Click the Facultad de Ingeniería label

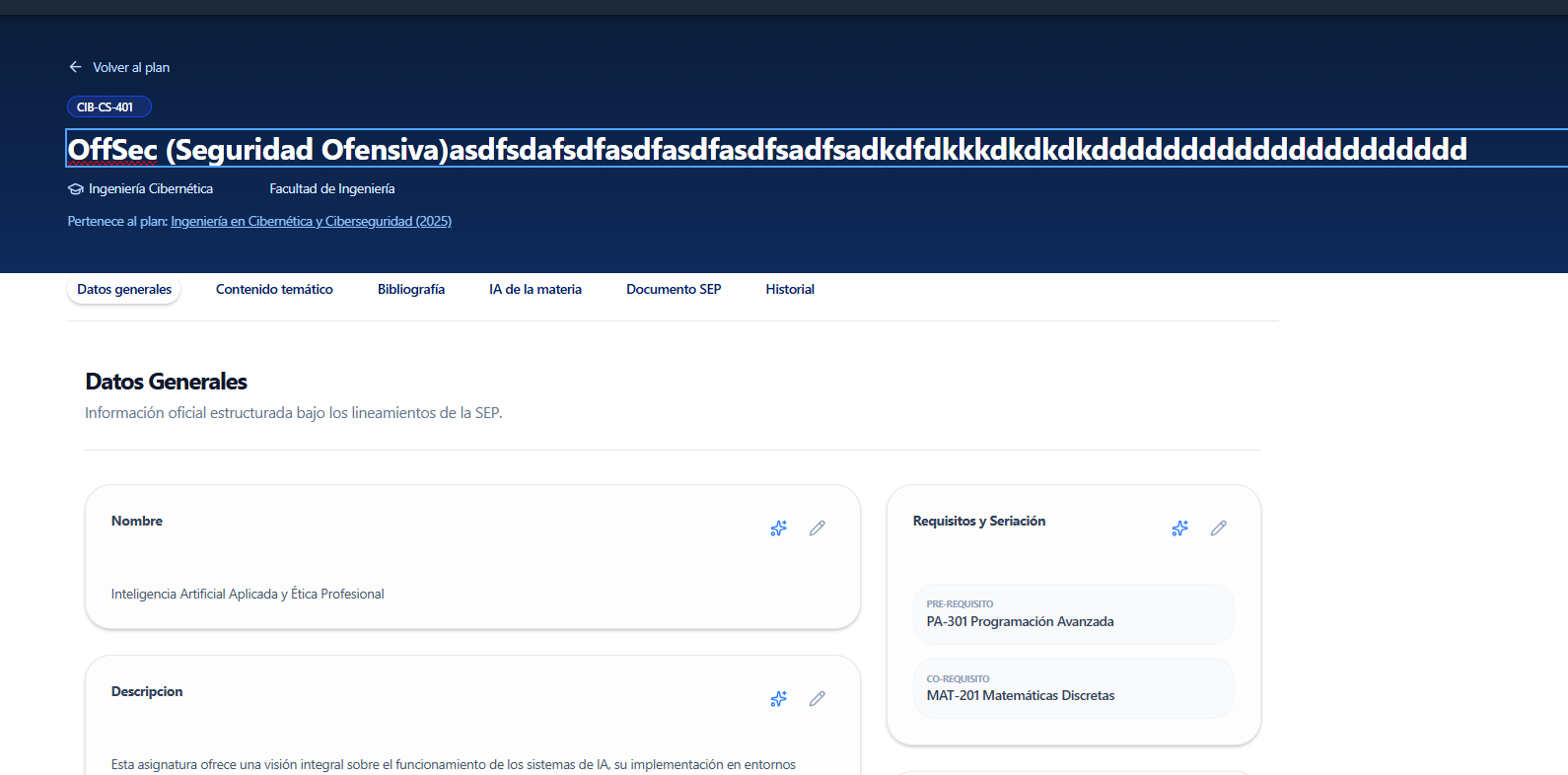coord(331,189)
